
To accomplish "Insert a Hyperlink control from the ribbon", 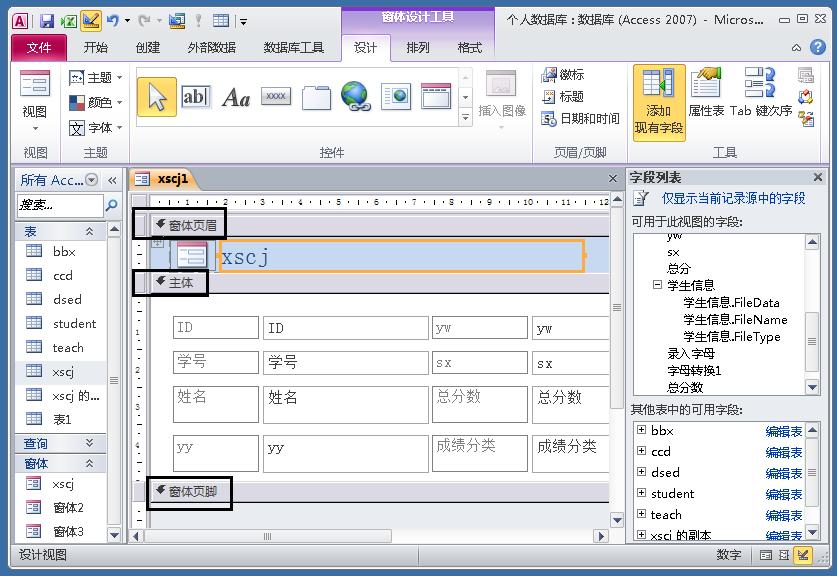I will pos(355,96).
